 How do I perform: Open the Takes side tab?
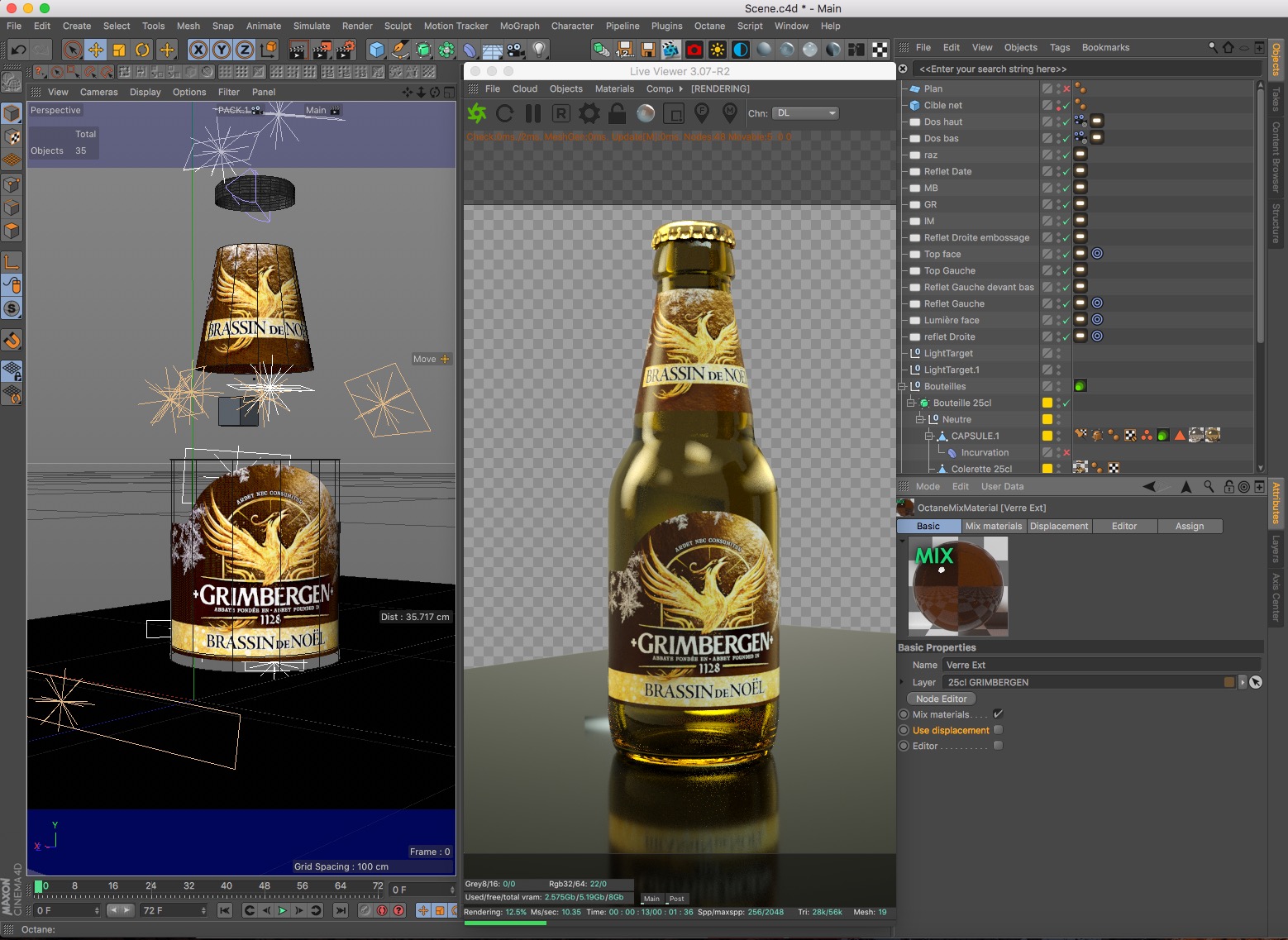coord(1276,99)
